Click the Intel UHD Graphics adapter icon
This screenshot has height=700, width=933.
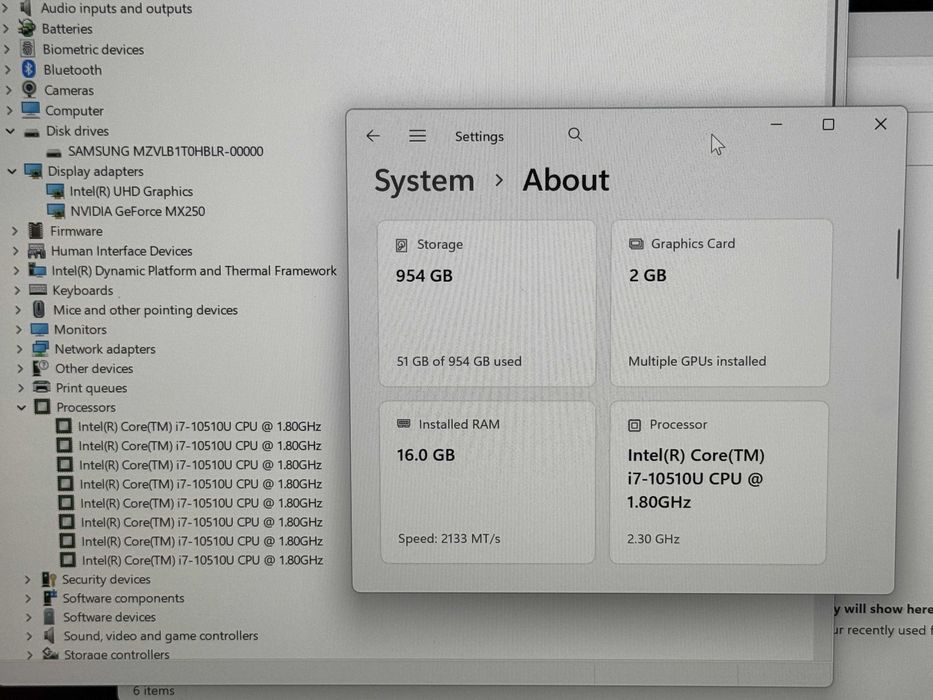(55, 191)
